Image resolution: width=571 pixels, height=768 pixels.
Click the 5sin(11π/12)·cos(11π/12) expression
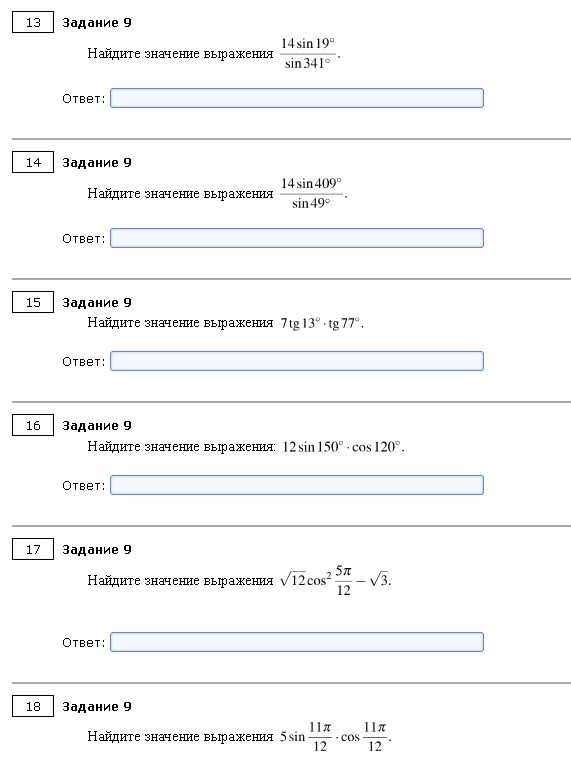tap(334, 737)
